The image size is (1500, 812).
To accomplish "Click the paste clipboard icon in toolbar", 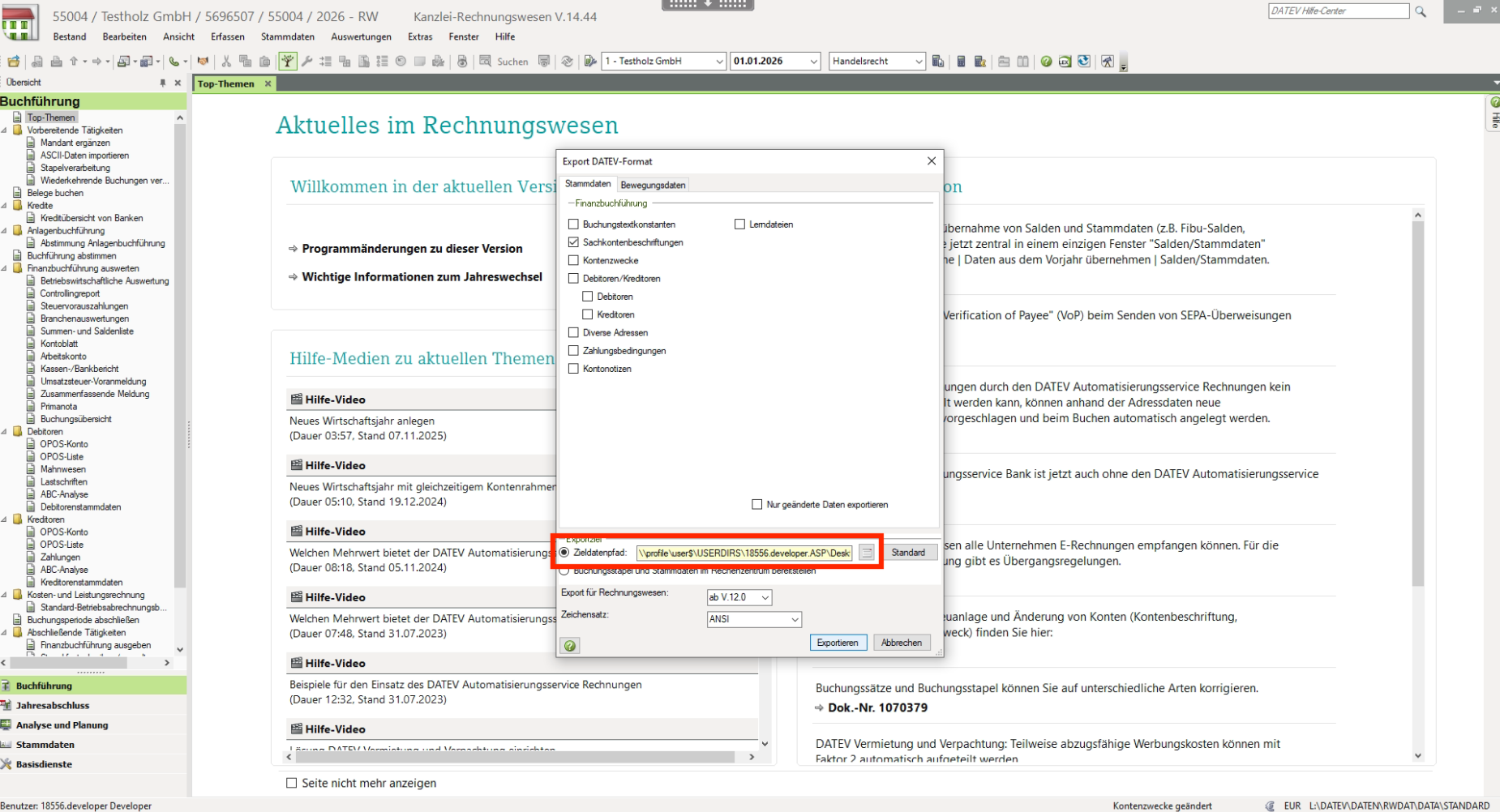I will [x=264, y=62].
